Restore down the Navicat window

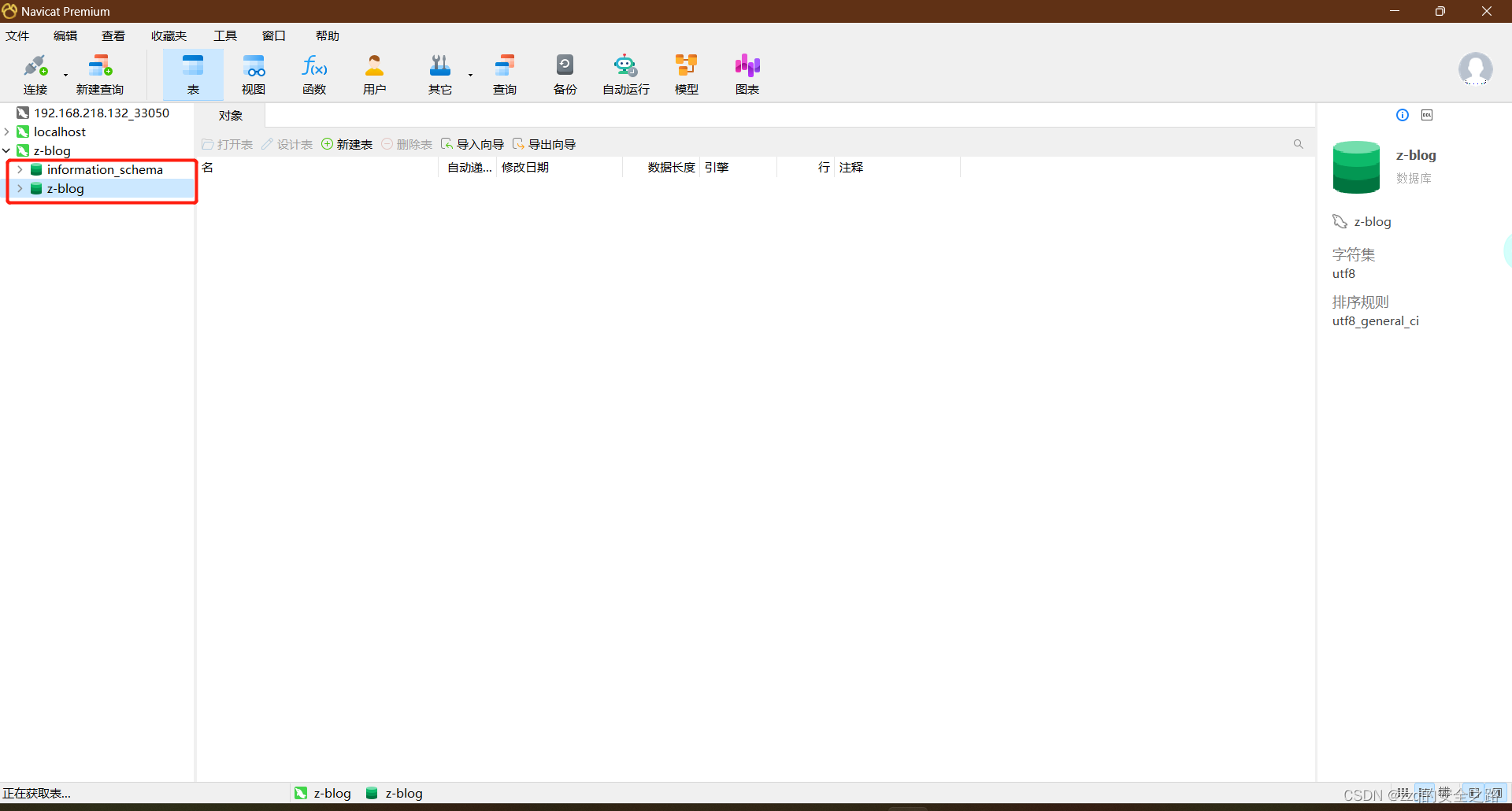point(1440,11)
